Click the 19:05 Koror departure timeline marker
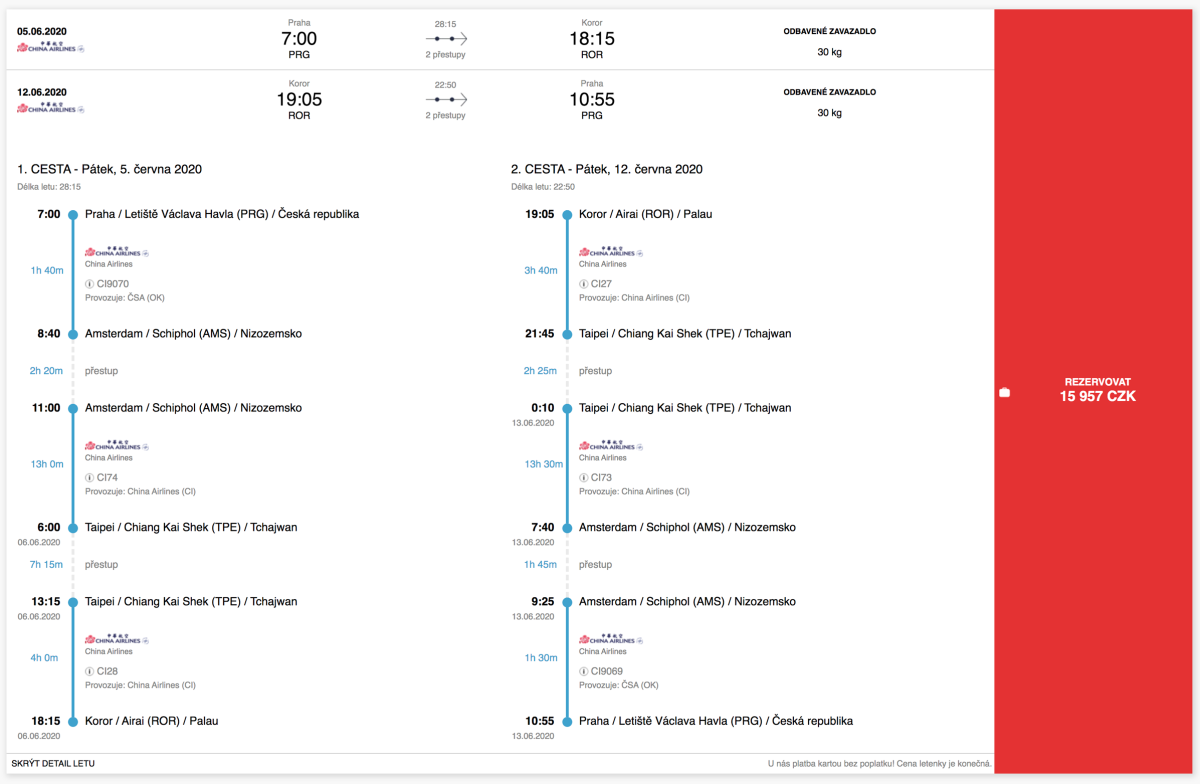The width and height of the screenshot is (1200, 784). [567, 214]
